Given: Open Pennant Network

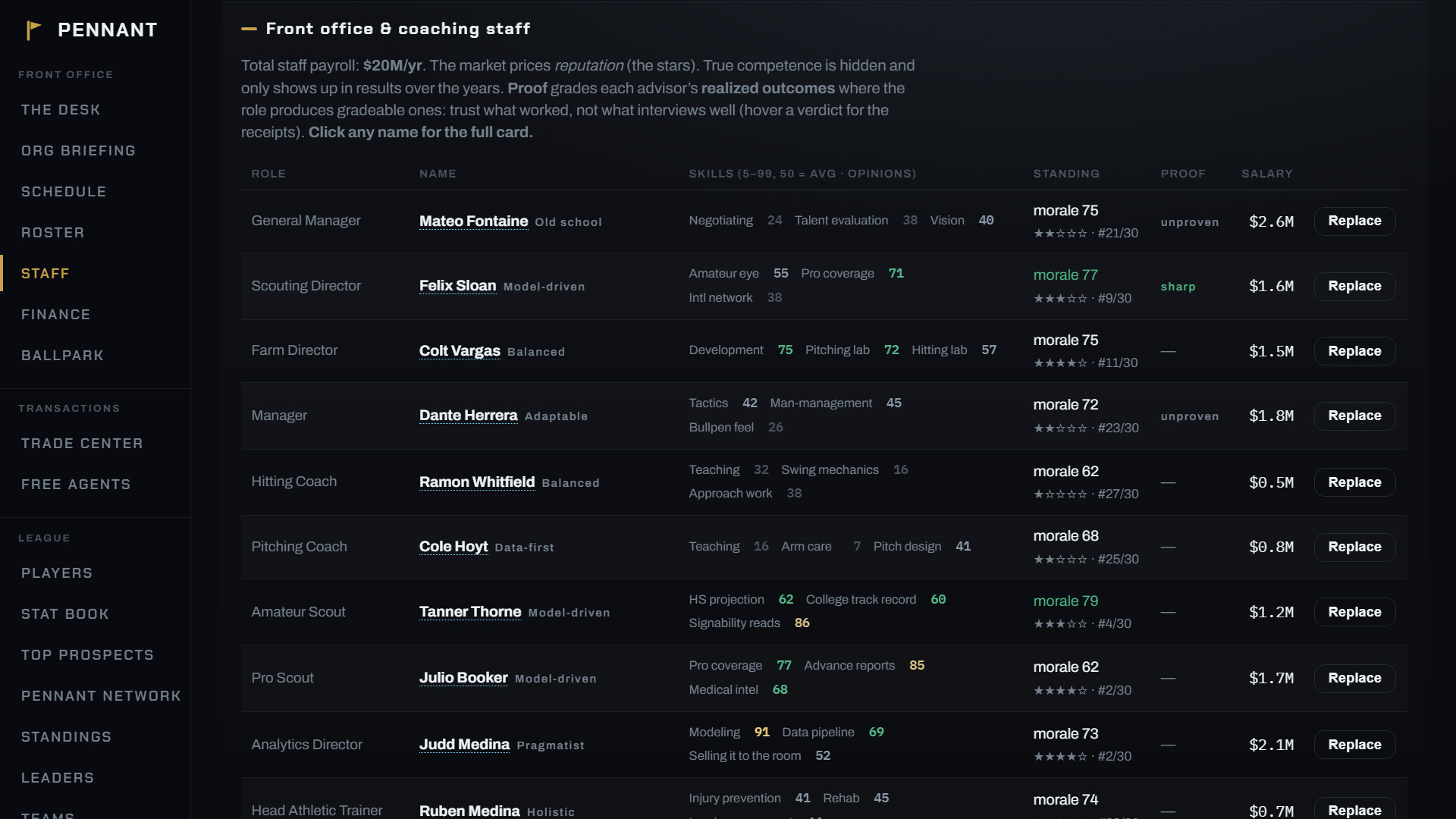Looking at the screenshot, I should (x=101, y=696).
